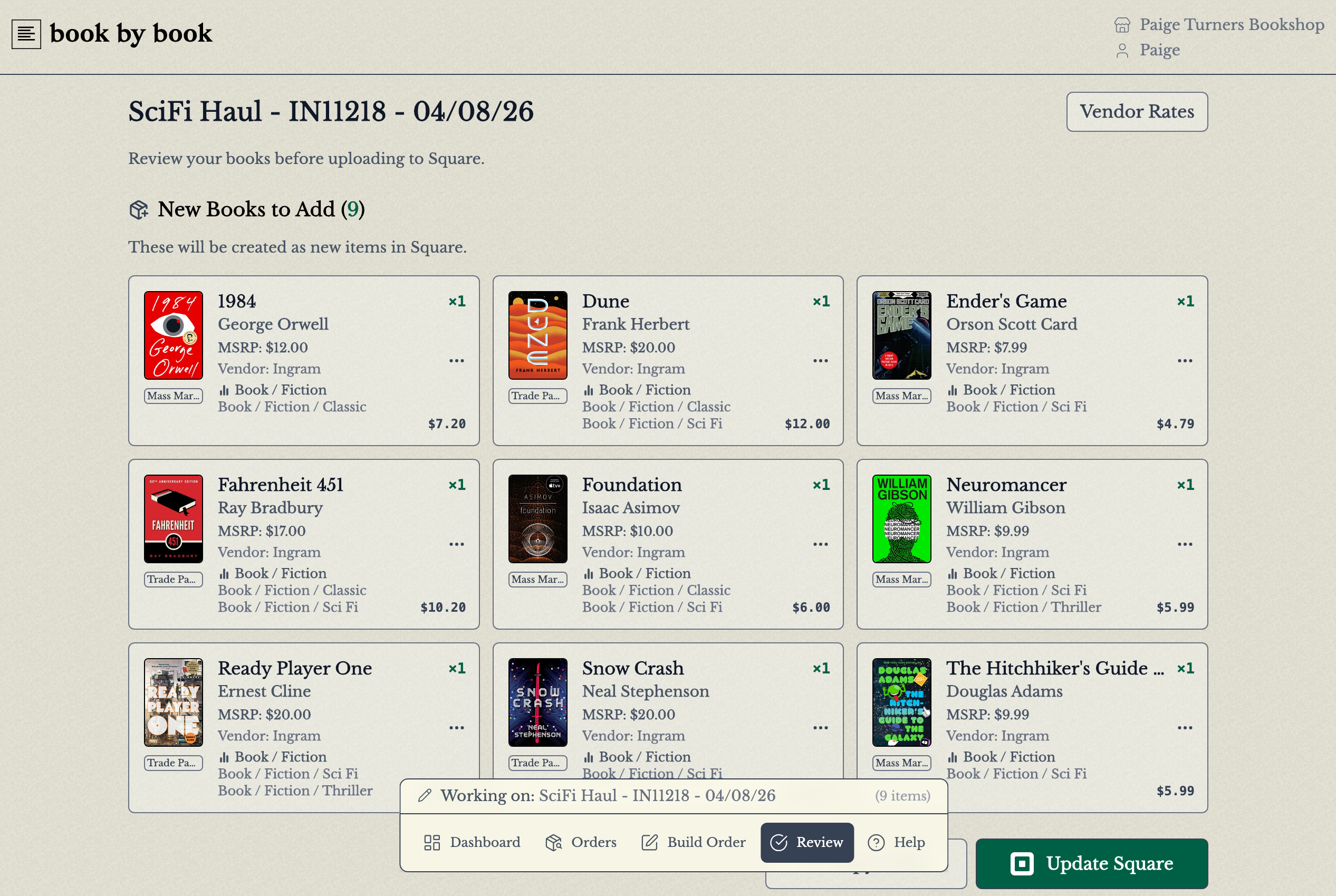Click the category chart icon on Ready Player One card

point(224,757)
